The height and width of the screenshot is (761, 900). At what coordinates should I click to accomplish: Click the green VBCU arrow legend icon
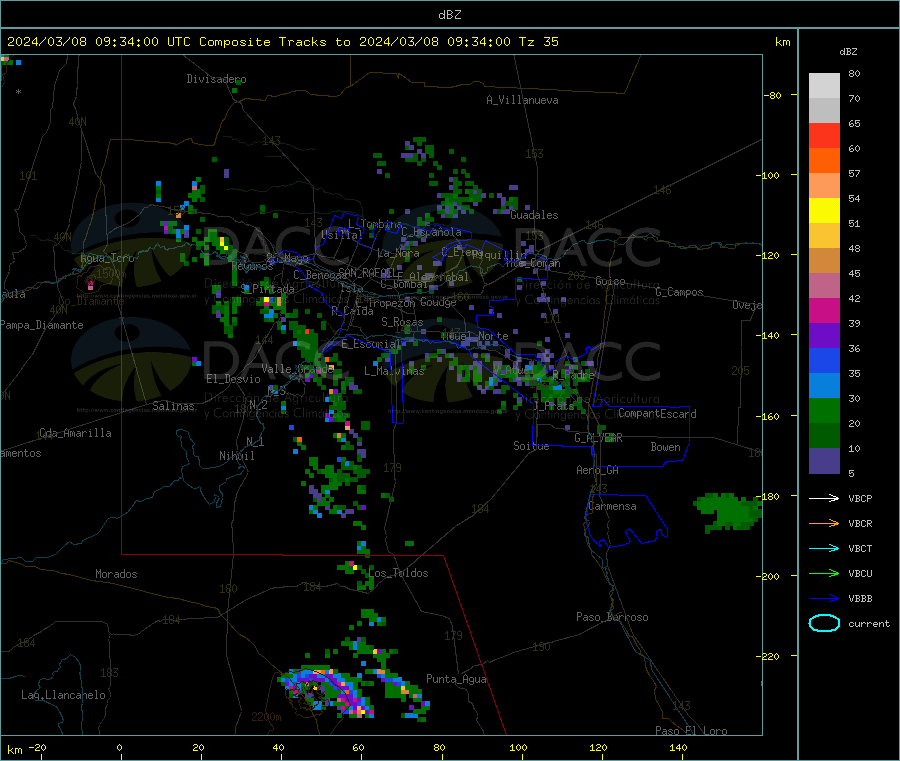click(x=824, y=573)
